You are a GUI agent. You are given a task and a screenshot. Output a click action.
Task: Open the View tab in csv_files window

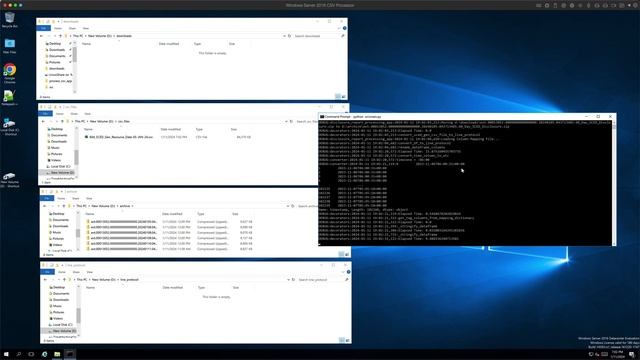pos(87,113)
